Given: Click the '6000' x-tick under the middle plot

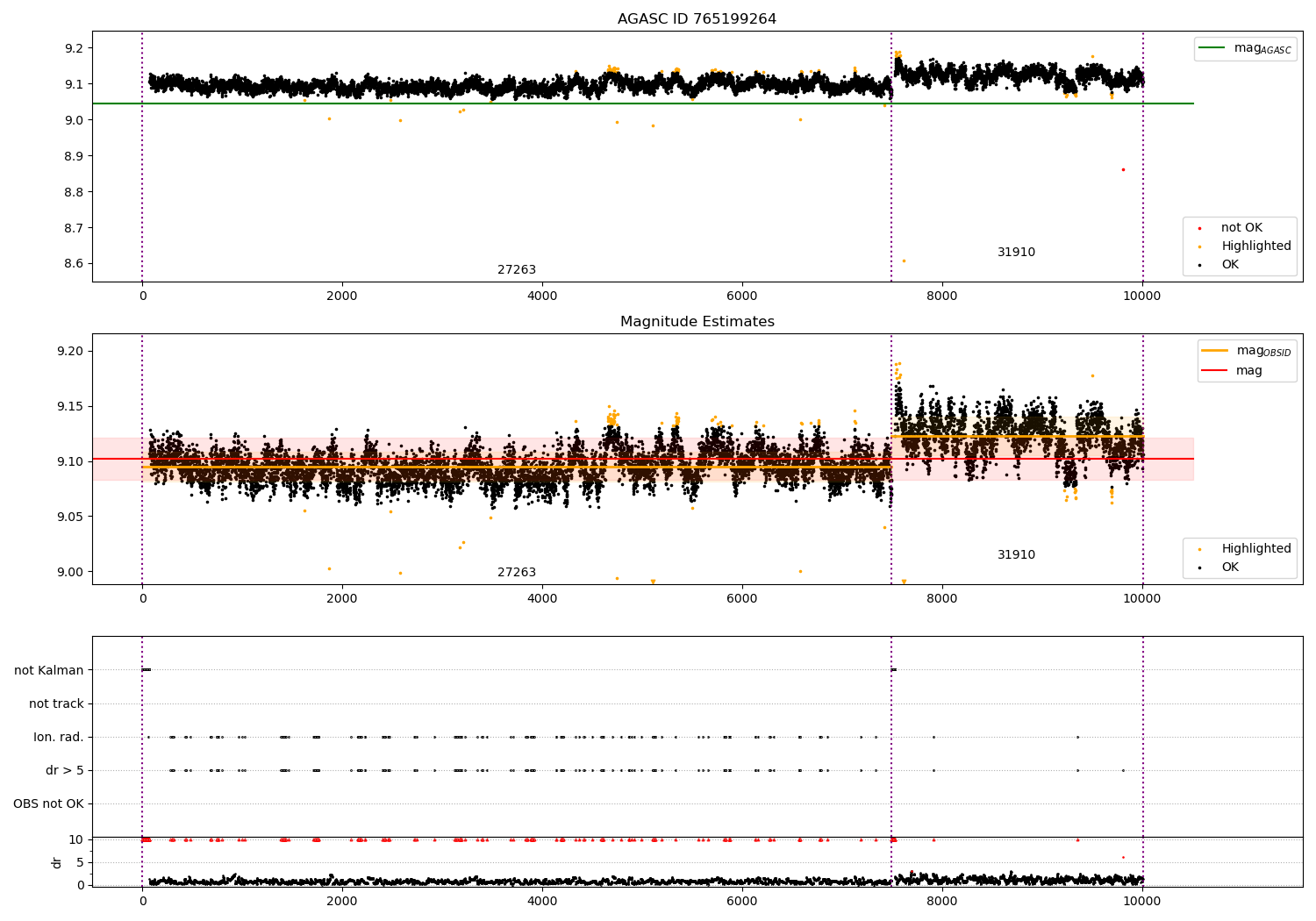Looking at the screenshot, I should point(742,599).
